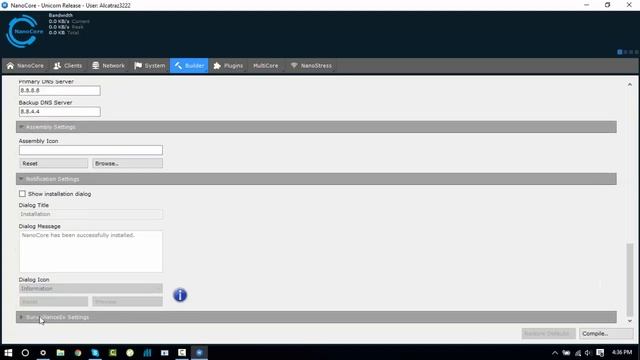This screenshot has height=360, width=640.
Task: Go to the System tab
Action: [x=150, y=66]
